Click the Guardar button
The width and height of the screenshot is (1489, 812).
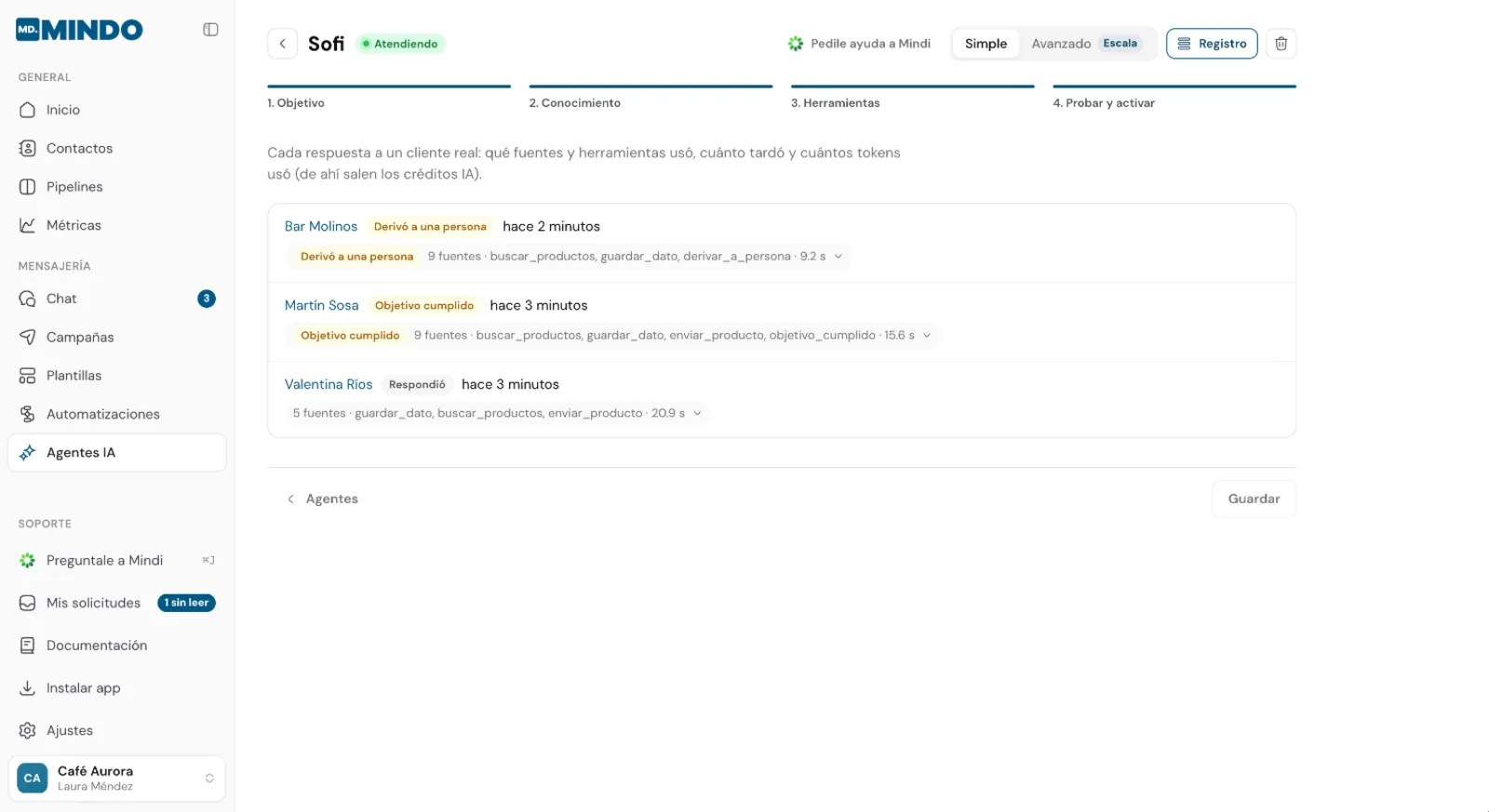(1254, 499)
